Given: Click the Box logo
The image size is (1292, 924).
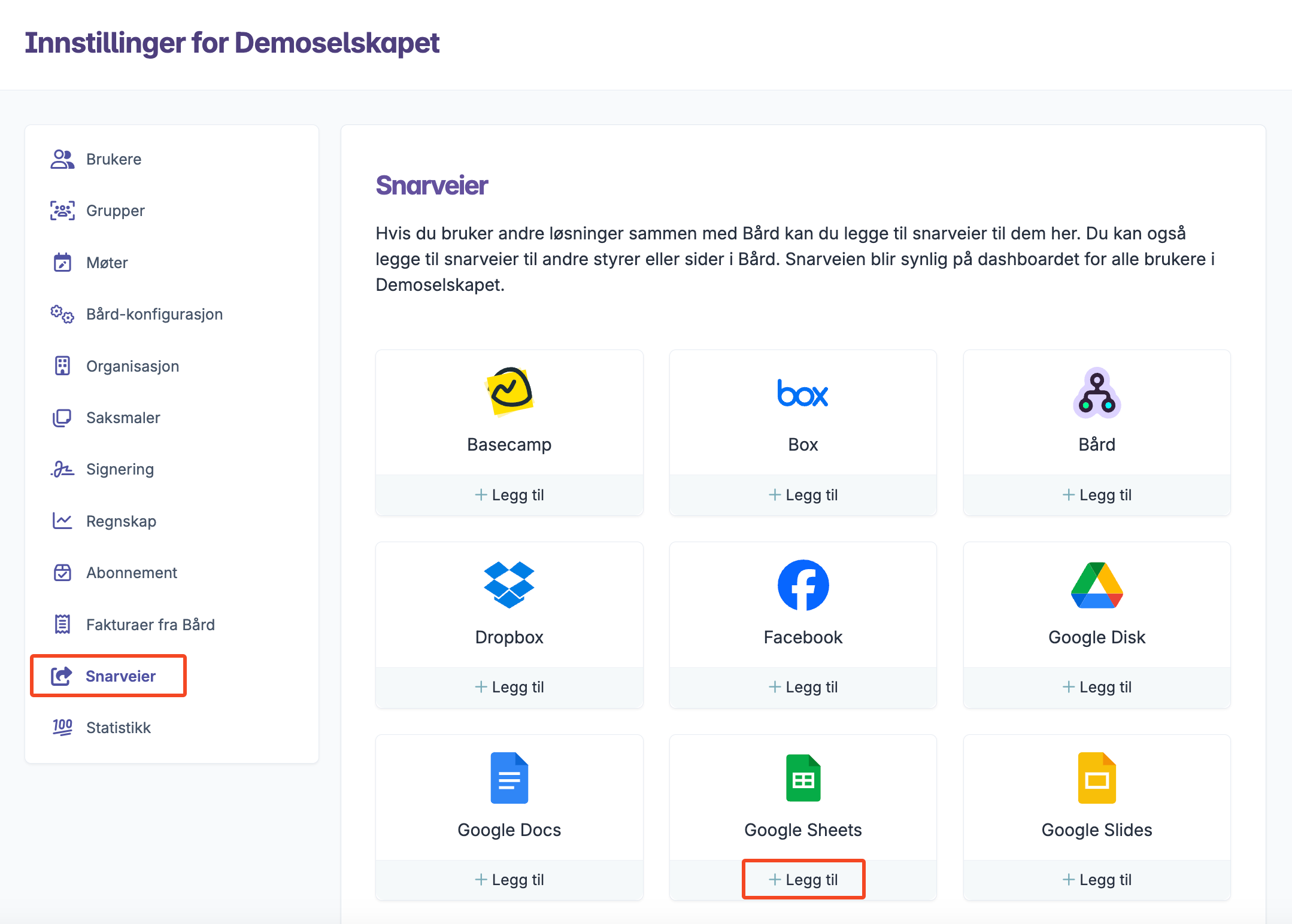Looking at the screenshot, I should click(x=803, y=393).
